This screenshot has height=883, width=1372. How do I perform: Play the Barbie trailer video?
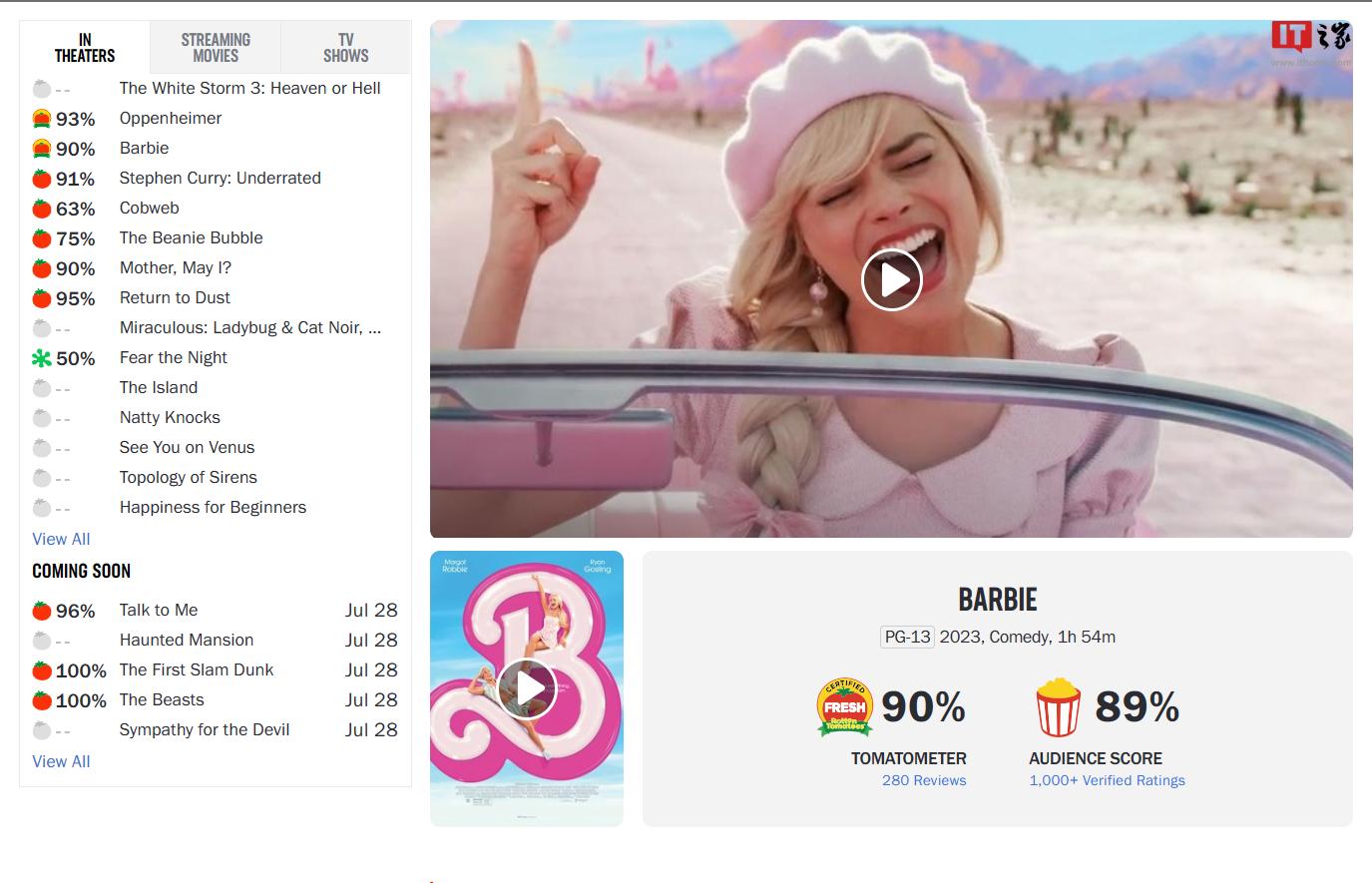(x=891, y=279)
